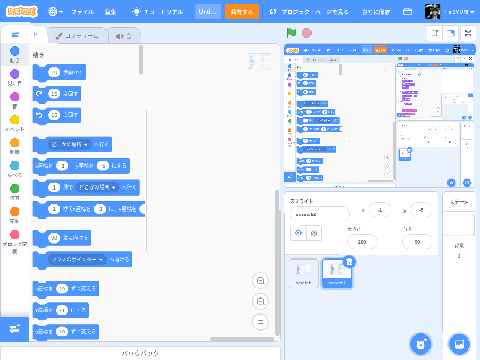Open the destination dropdown in the go to block
The height and width of the screenshot is (360, 480).
[x=70, y=144]
